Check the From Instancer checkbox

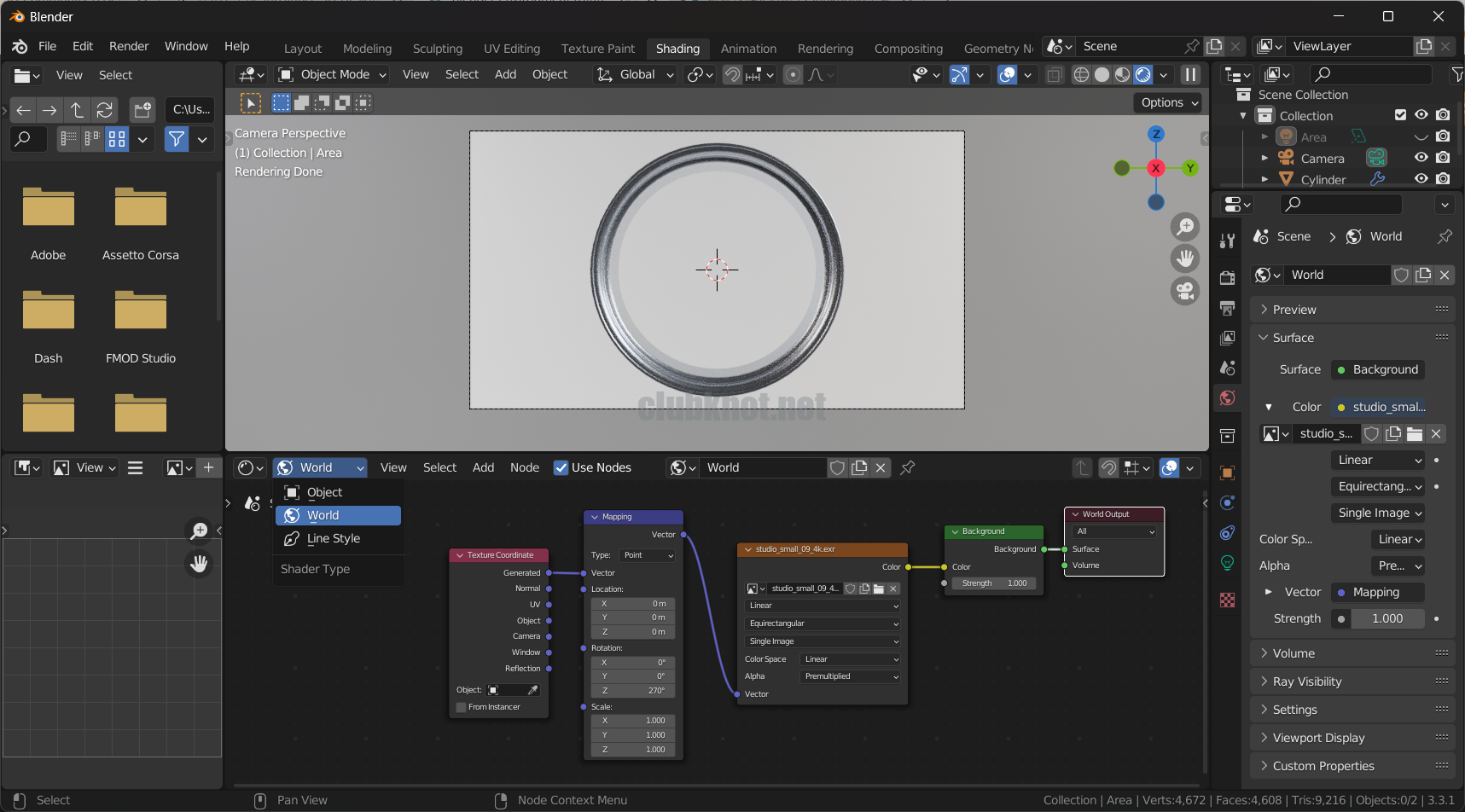[462, 707]
